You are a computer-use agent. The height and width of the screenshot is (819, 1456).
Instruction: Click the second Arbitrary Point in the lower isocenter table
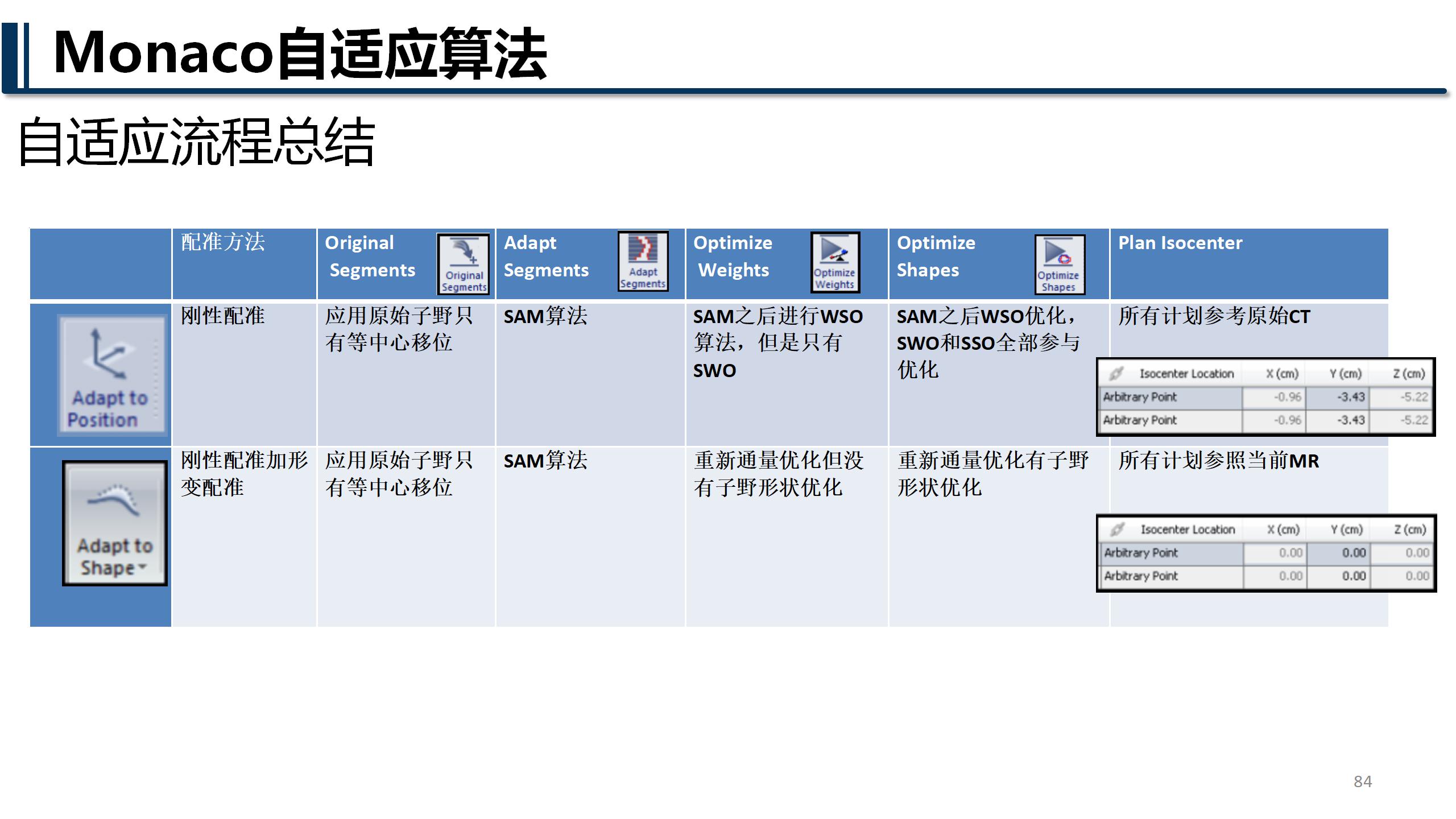point(1141,576)
